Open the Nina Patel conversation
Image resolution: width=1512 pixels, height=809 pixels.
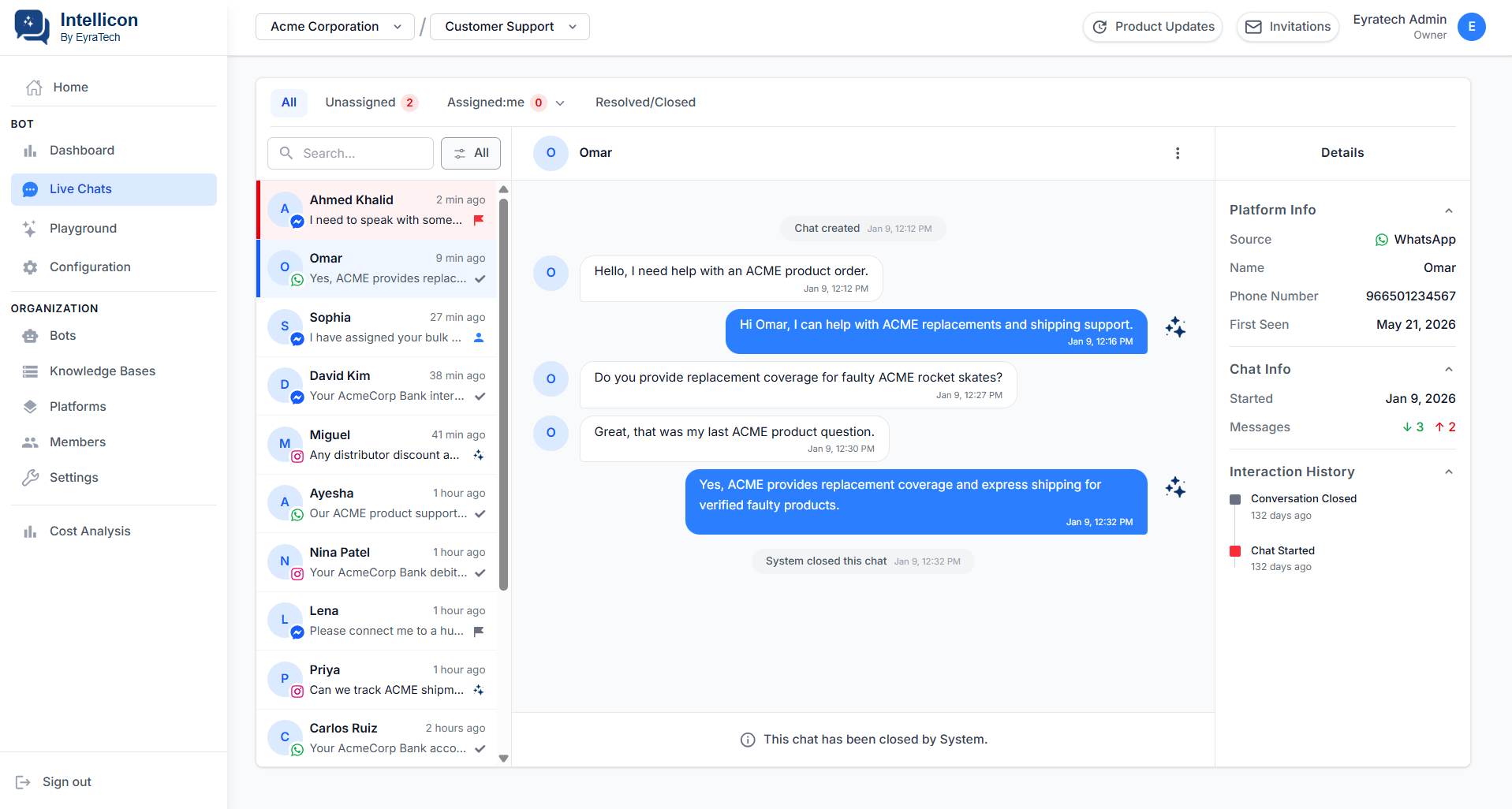pos(377,562)
